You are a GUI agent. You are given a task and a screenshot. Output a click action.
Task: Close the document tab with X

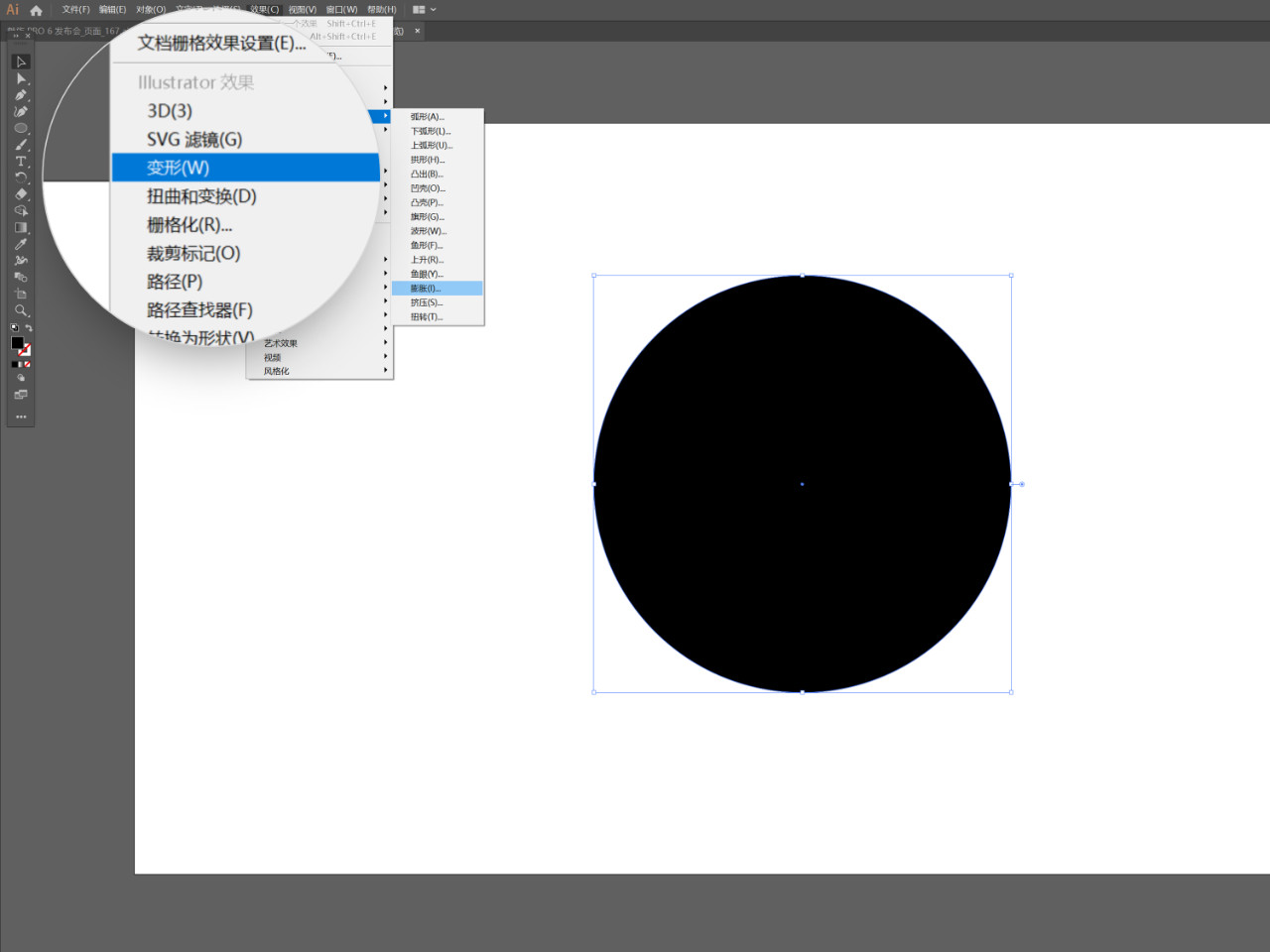(x=417, y=31)
